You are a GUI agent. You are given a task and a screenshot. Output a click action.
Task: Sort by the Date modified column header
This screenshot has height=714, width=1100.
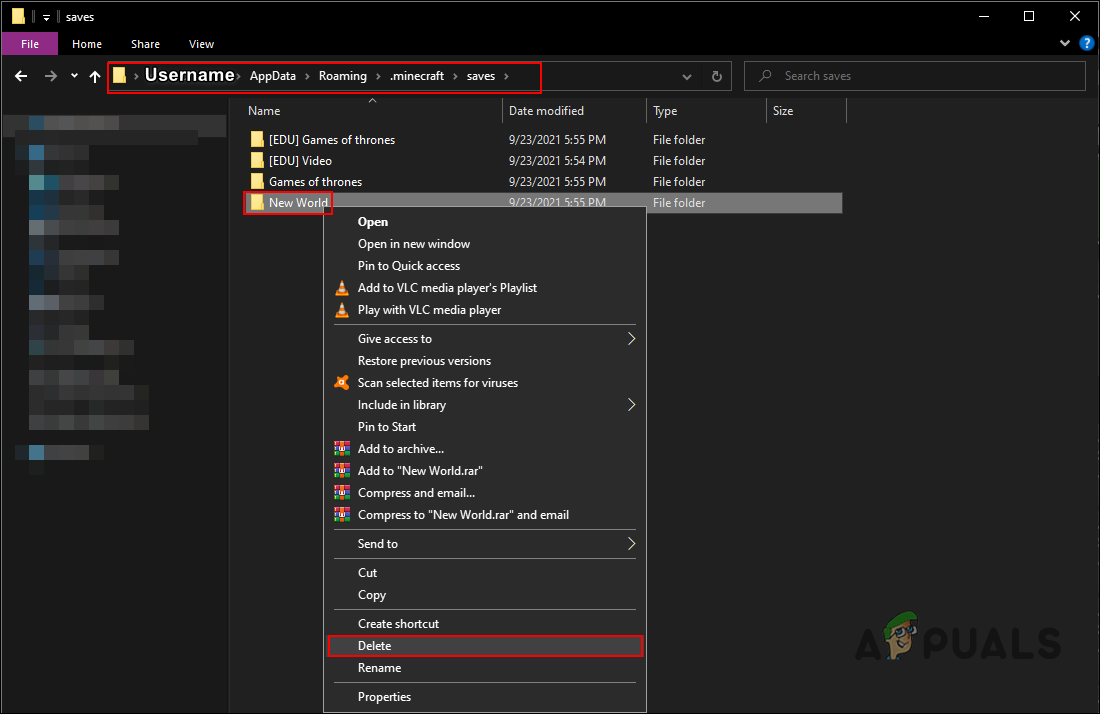coord(546,111)
